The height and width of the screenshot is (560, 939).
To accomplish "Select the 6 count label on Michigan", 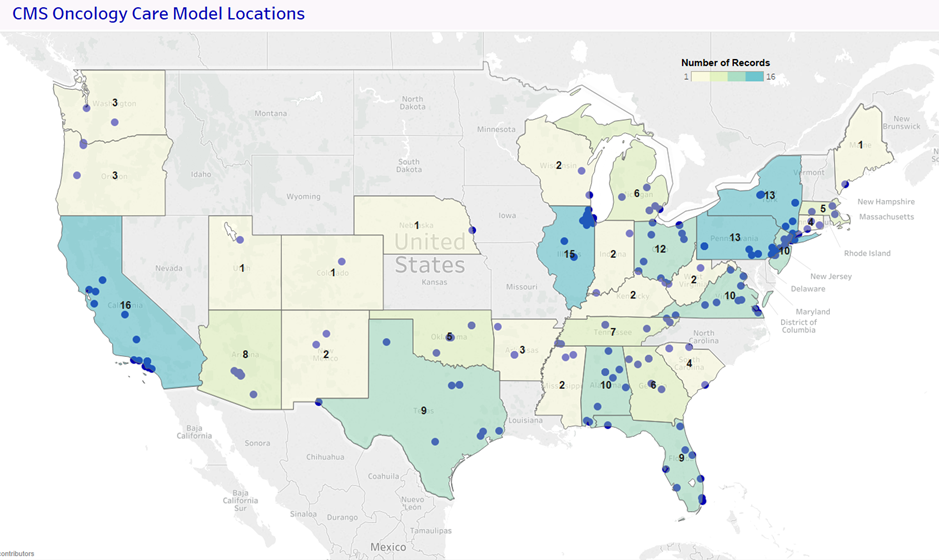I will tap(637, 193).
